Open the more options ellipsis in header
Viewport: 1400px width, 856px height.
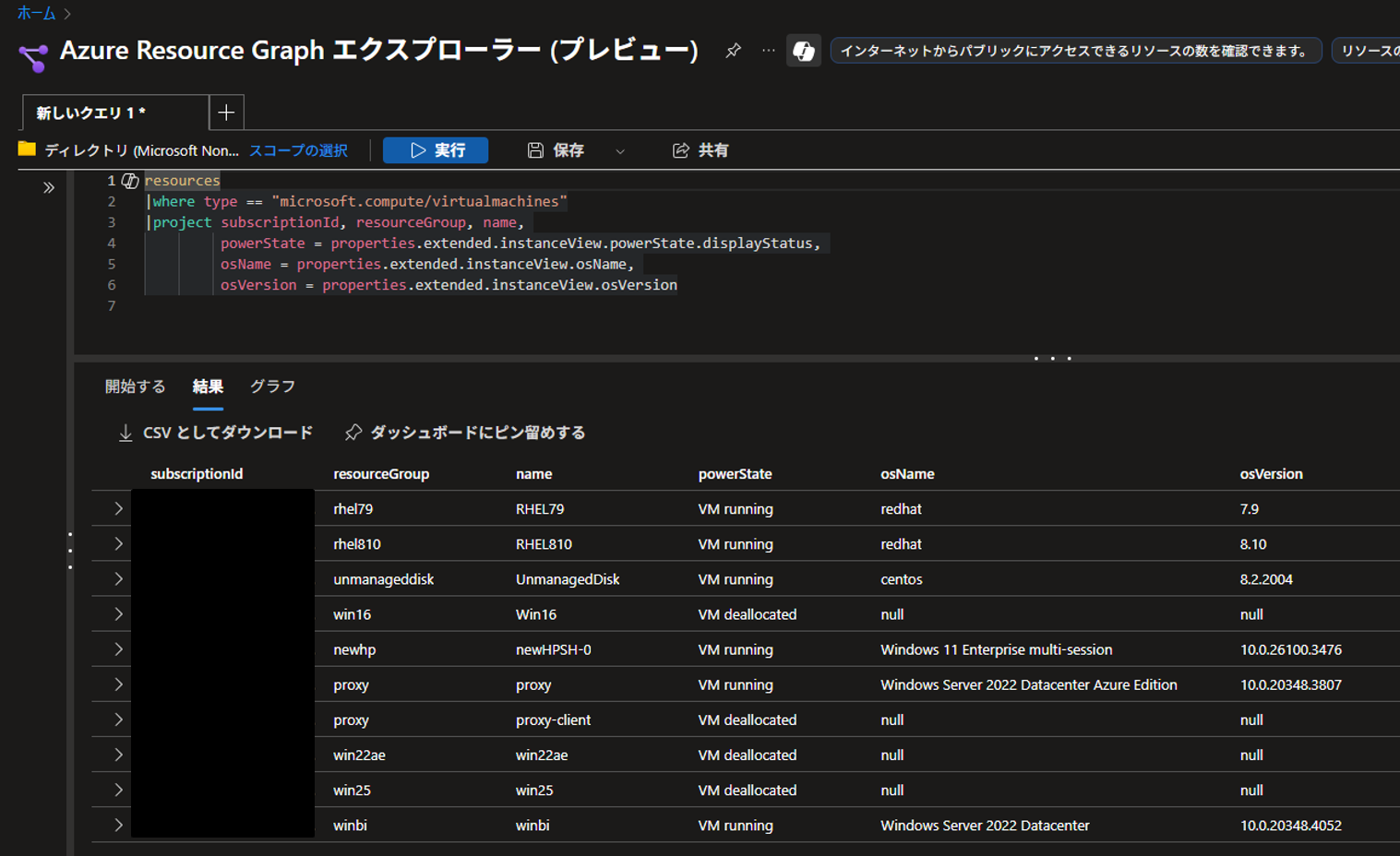769,51
